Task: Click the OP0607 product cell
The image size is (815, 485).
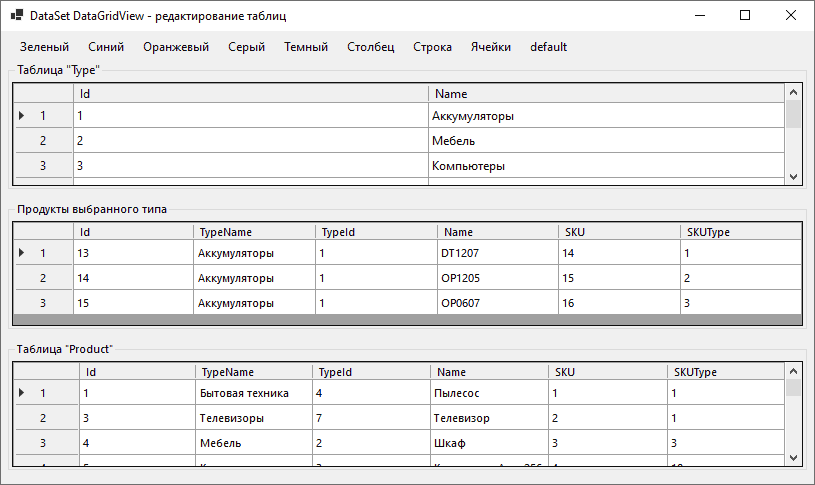Action: (498, 303)
